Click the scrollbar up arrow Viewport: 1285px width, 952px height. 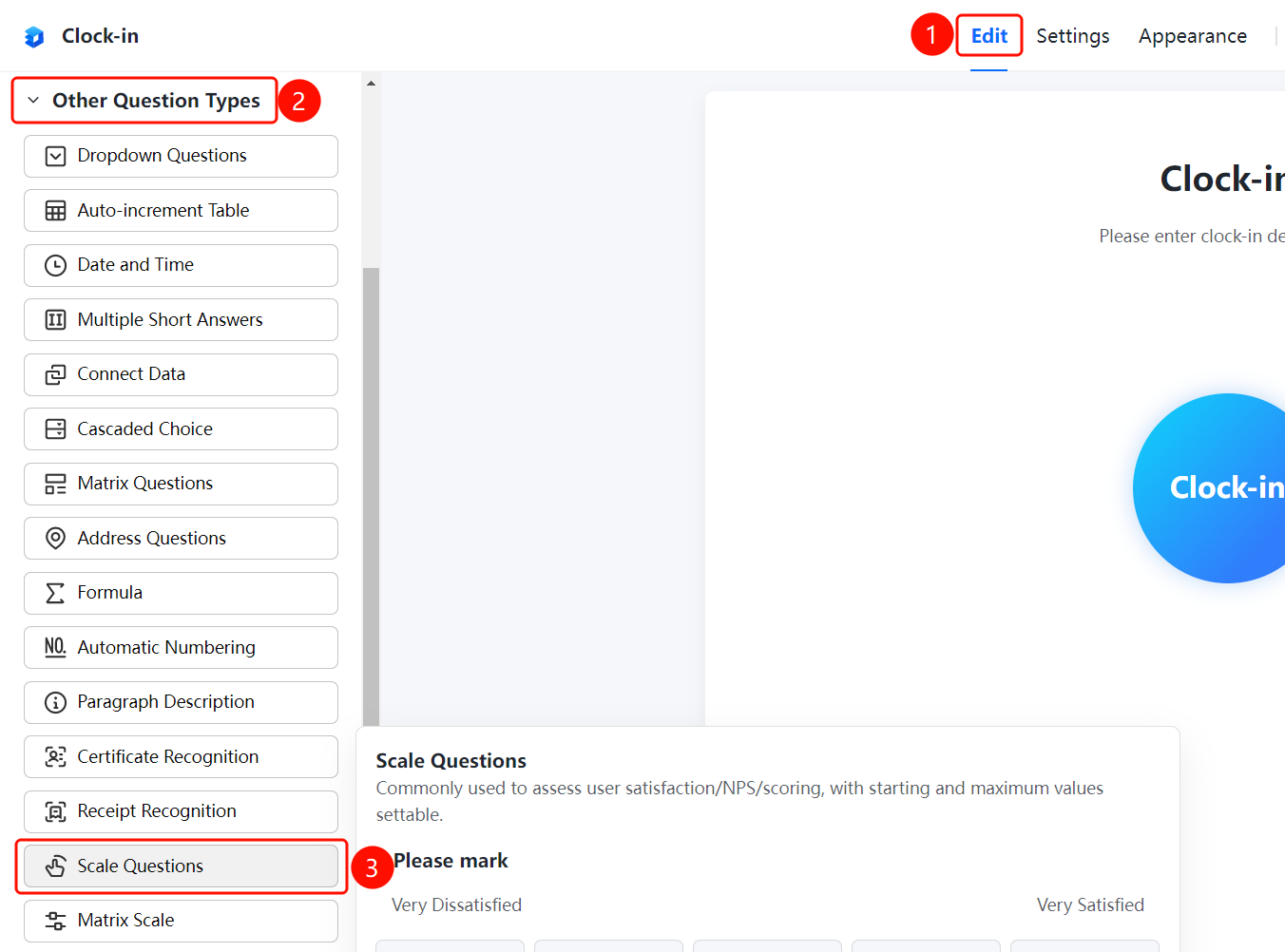pyautogui.click(x=371, y=84)
